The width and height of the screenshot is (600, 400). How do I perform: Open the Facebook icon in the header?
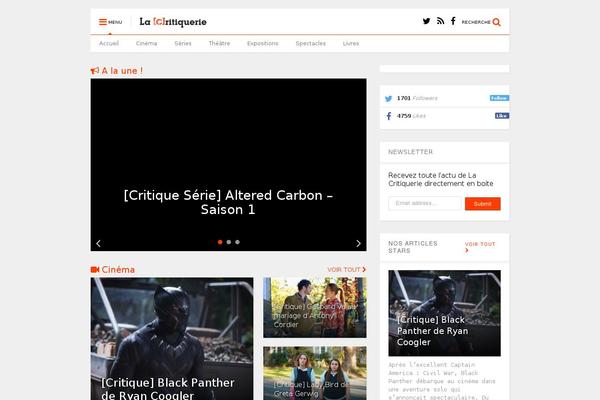tap(453, 21)
